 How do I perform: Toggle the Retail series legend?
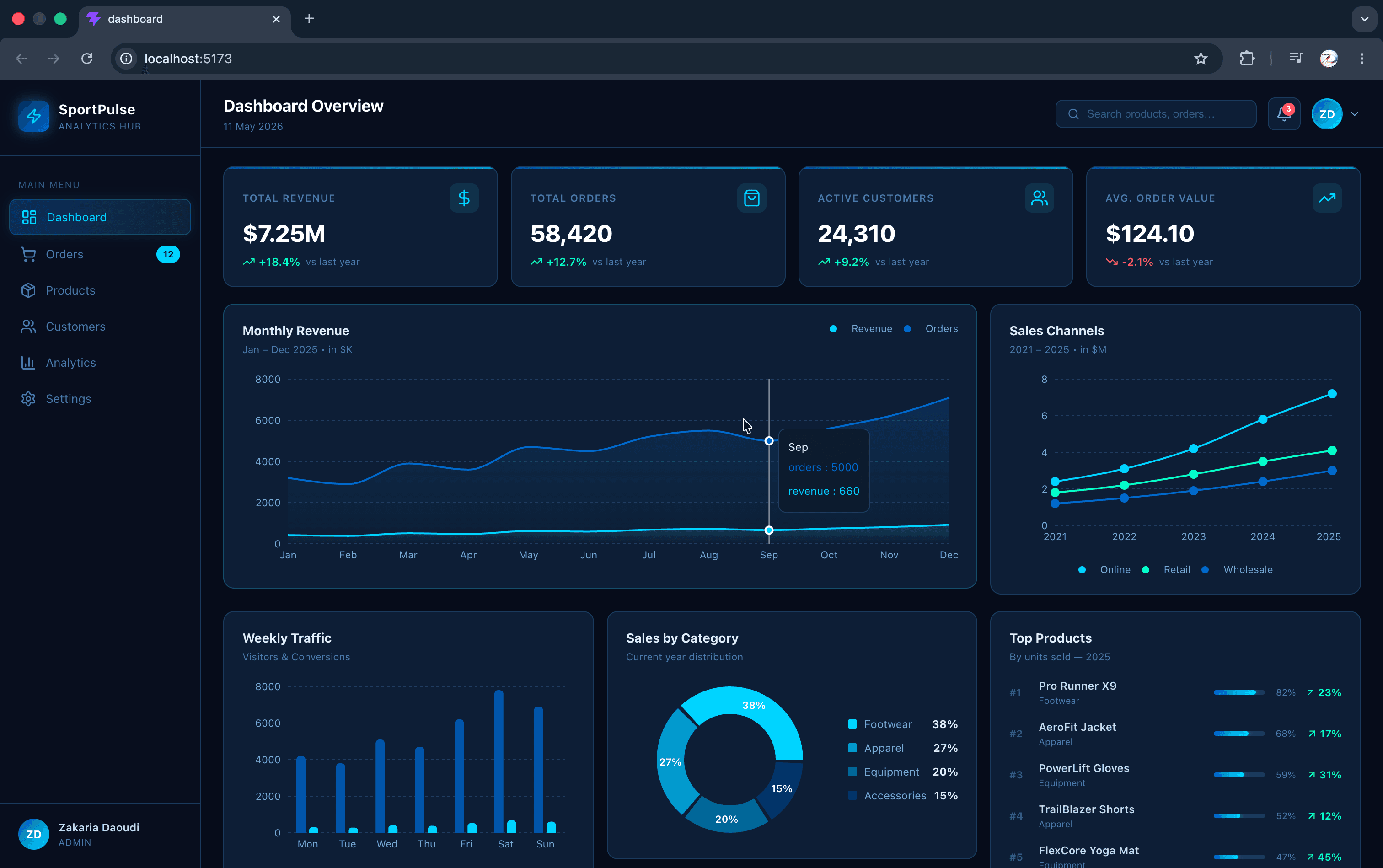1165,569
